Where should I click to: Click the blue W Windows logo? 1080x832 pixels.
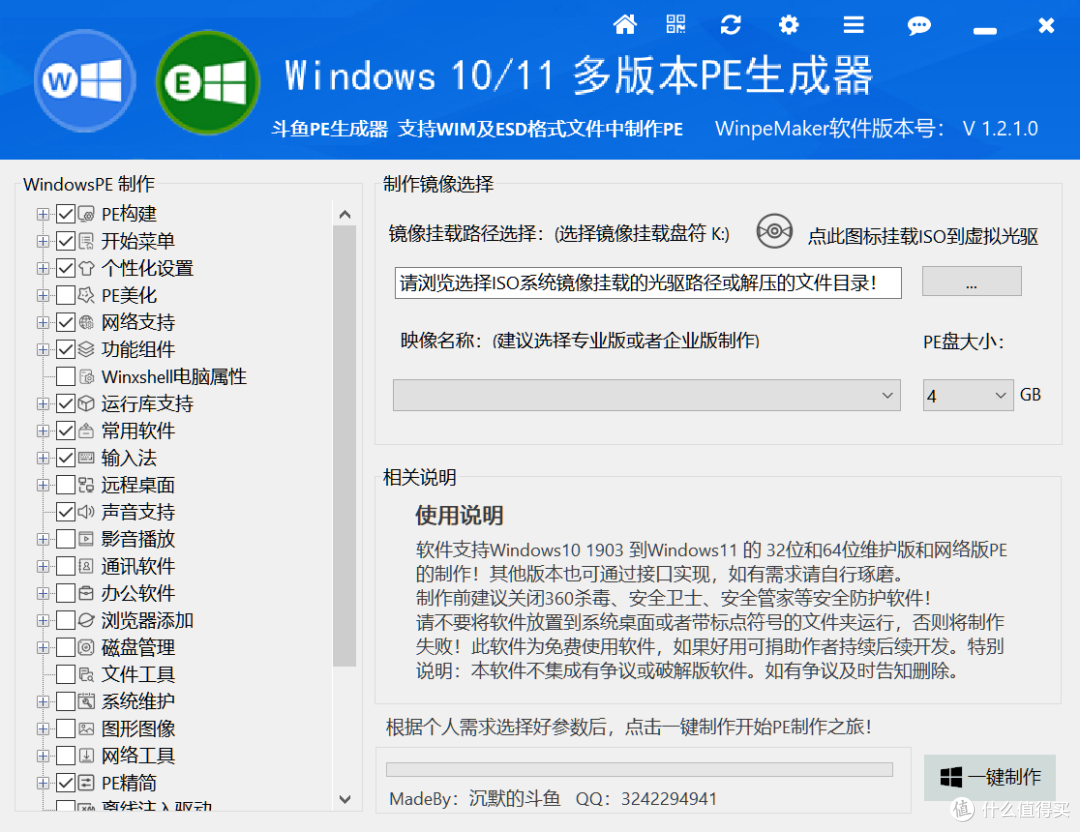(84, 81)
